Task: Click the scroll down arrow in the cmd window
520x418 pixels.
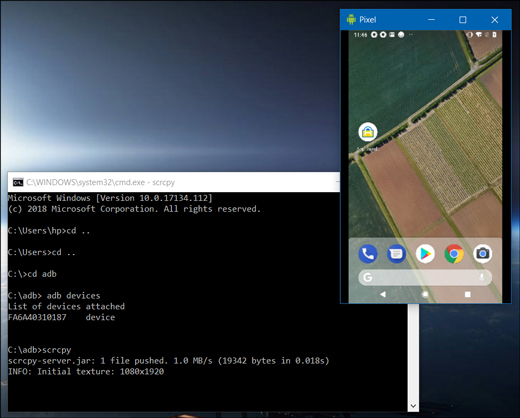Action: click(413, 406)
